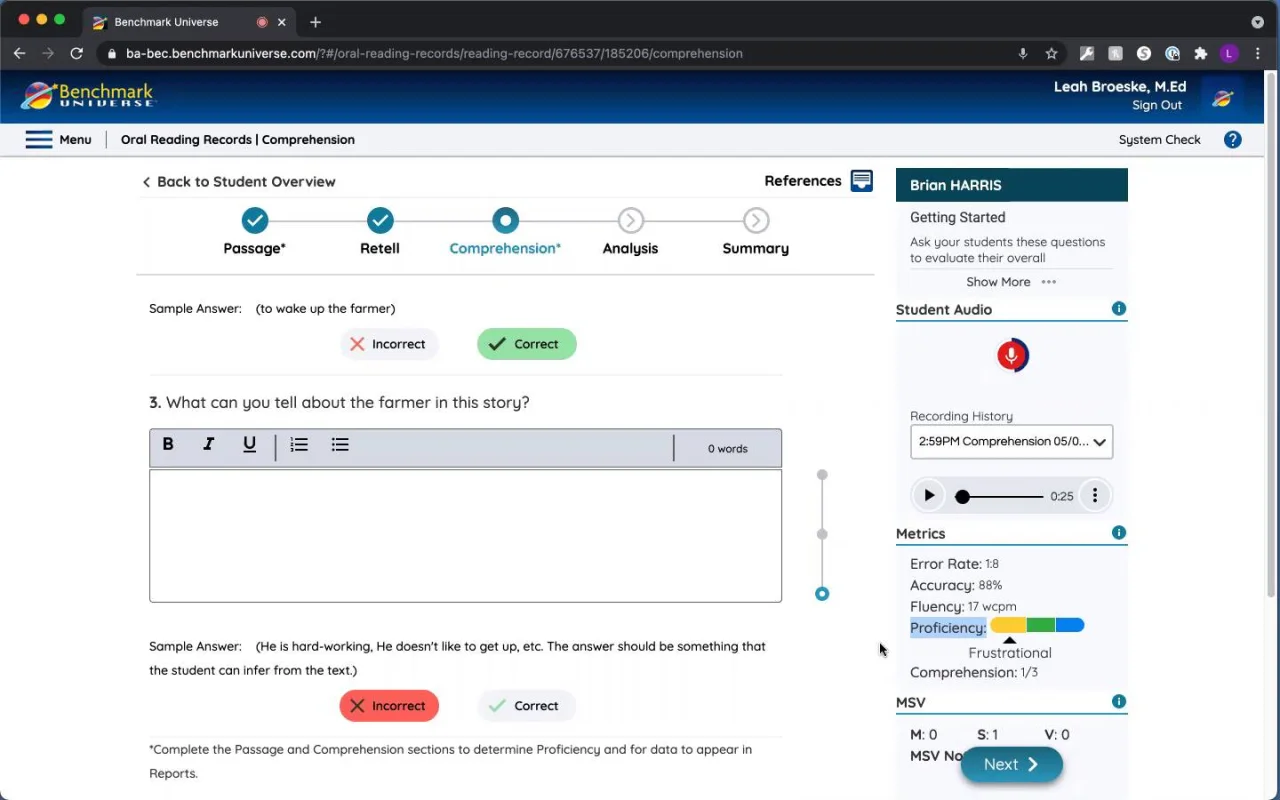Show MSV info icon
The image size is (1280, 800).
[x=1119, y=702]
